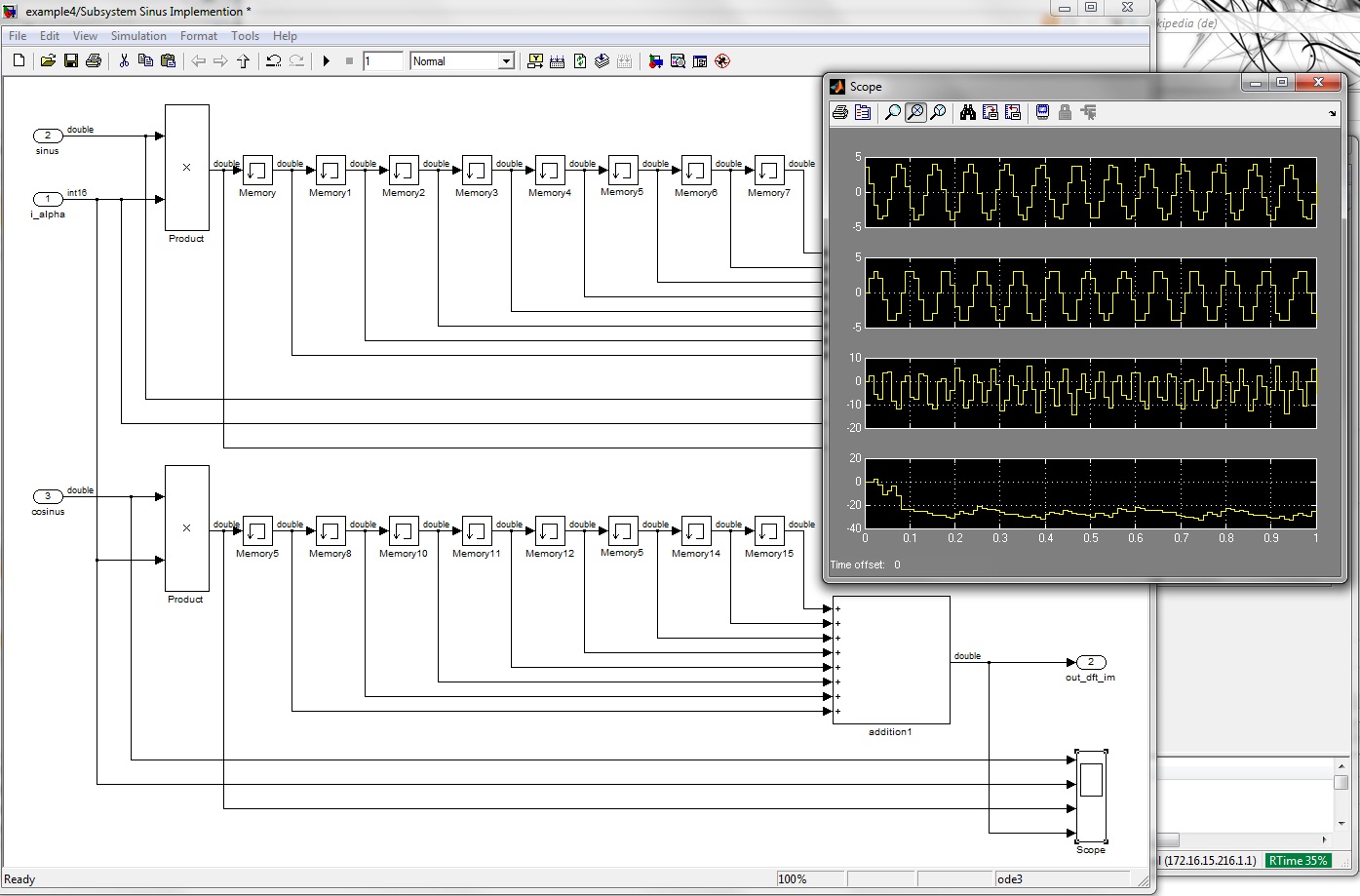This screenshot has width=1360, height=896.
Task: Open Scope Parameters icon
Action: 863,113
